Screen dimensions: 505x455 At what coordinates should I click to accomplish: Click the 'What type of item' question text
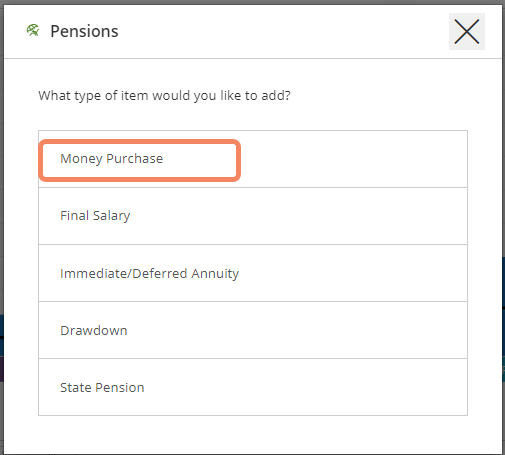[164, 96]
